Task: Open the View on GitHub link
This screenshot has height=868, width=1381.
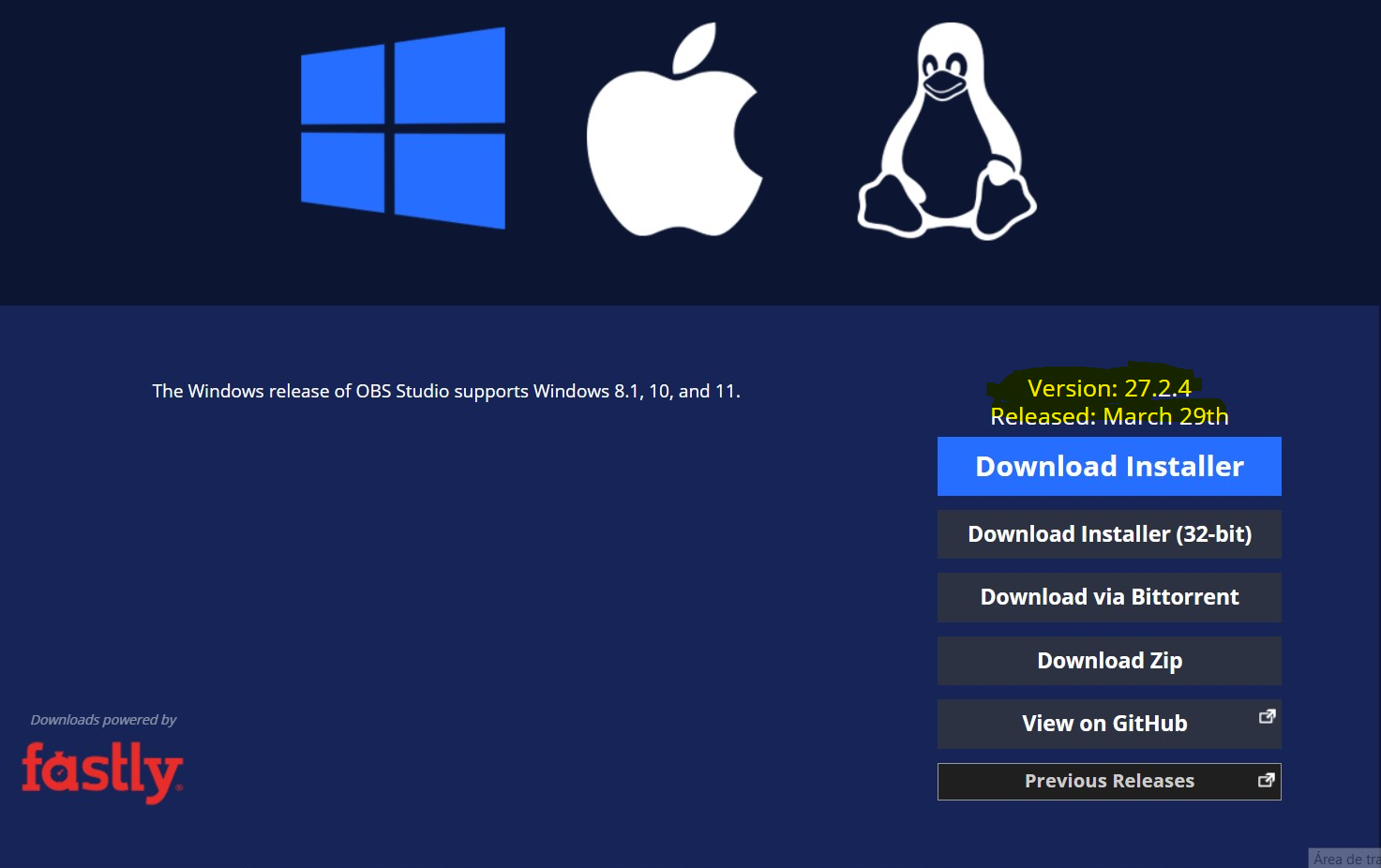Action: (1109, 724)
